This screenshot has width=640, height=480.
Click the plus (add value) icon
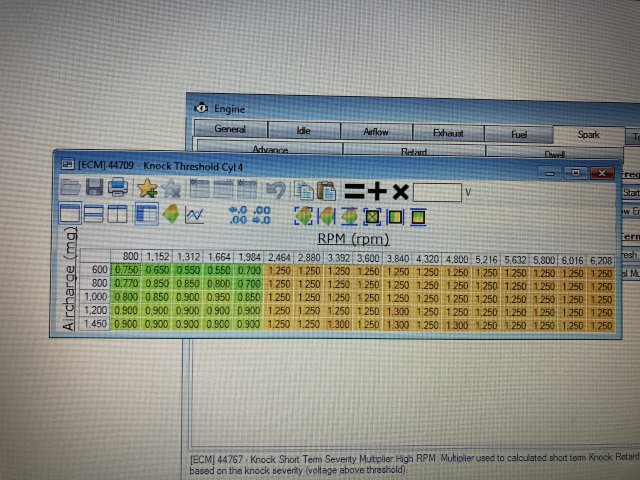(x=378, y=190)
